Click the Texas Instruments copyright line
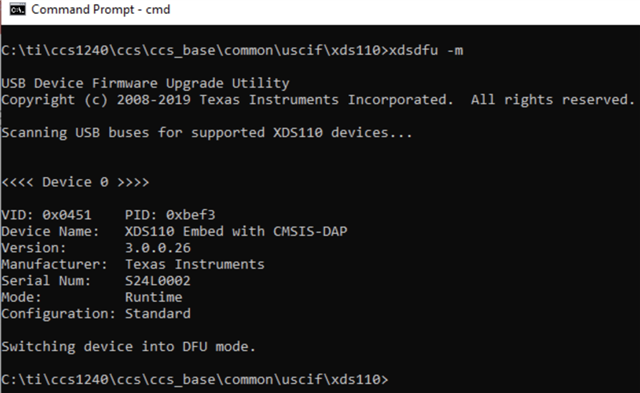 pyautogui.click(x=318, y=100)
